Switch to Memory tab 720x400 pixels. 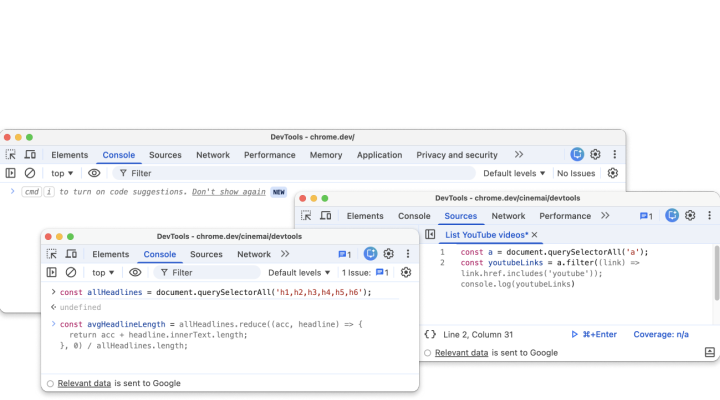click(326, 155)
